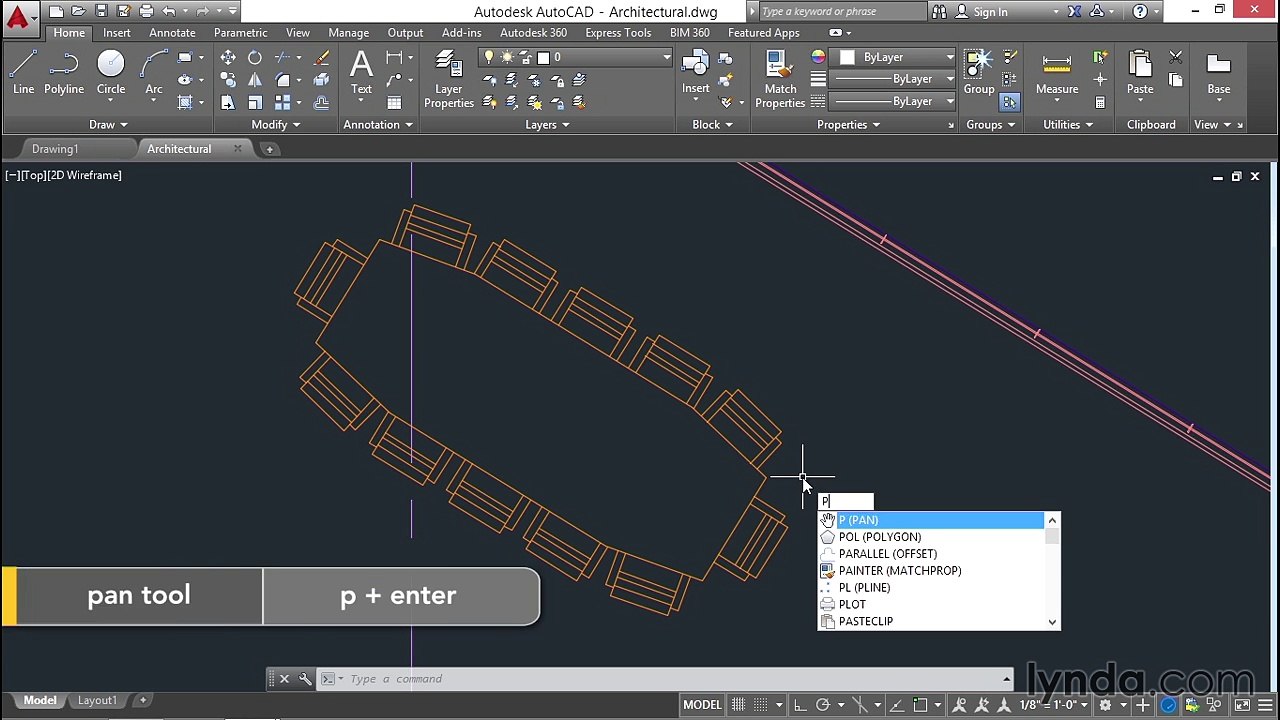
Task: Activate the Rotate tool
Action: pos(255,58)
